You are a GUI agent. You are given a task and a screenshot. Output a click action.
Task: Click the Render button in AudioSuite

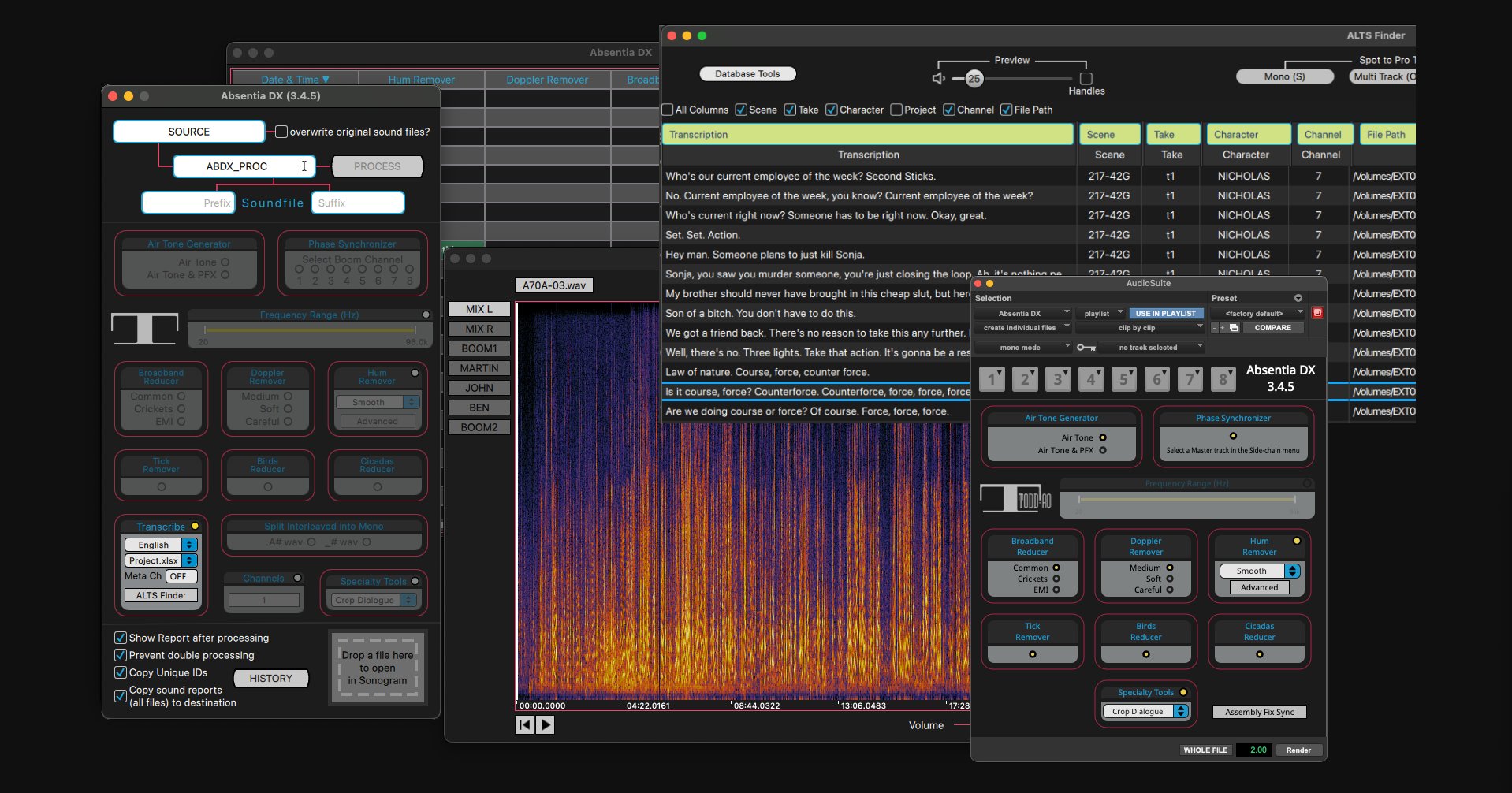[1298, 750]
